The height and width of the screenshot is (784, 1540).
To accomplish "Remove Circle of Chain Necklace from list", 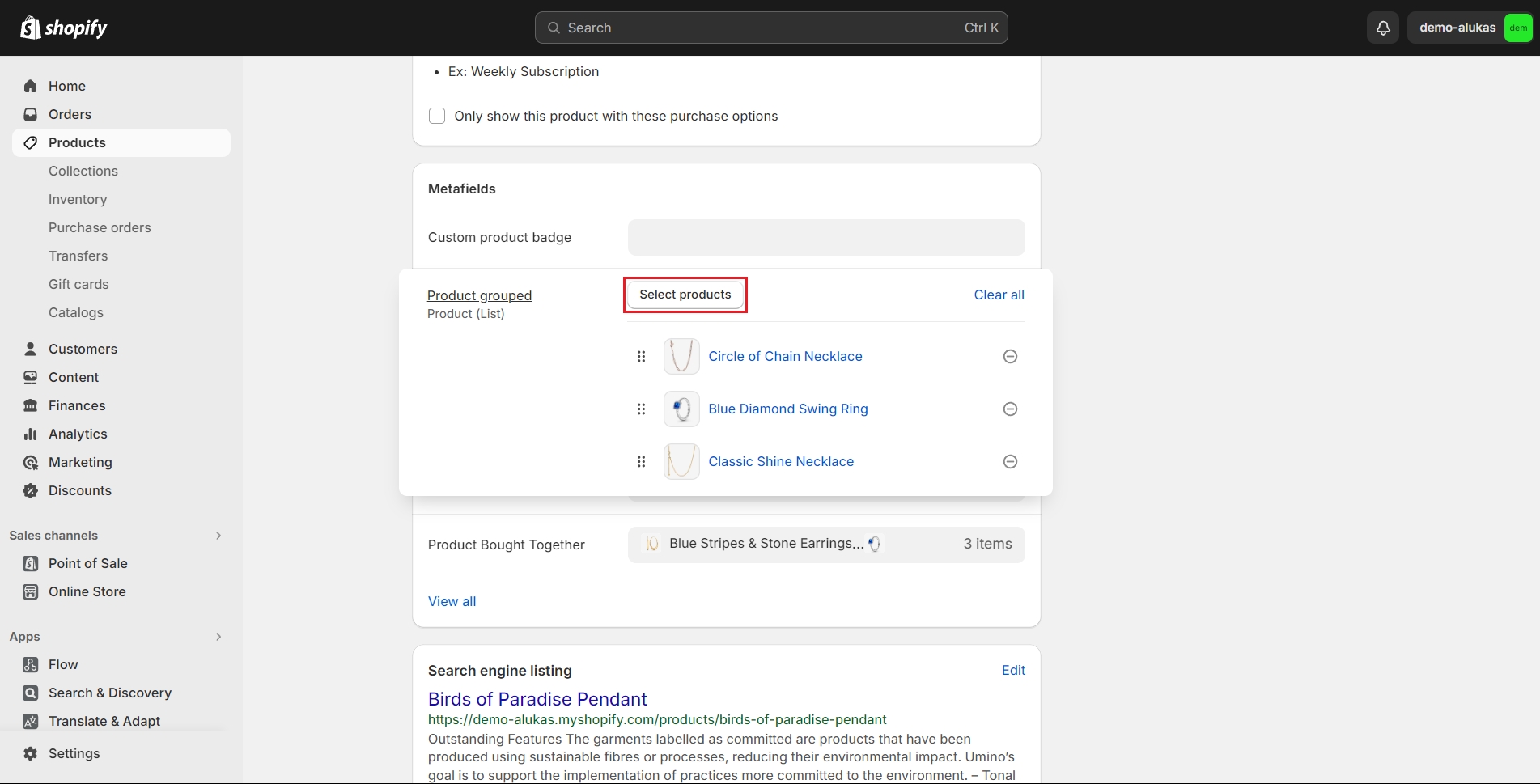I will tap(1010, 357).
